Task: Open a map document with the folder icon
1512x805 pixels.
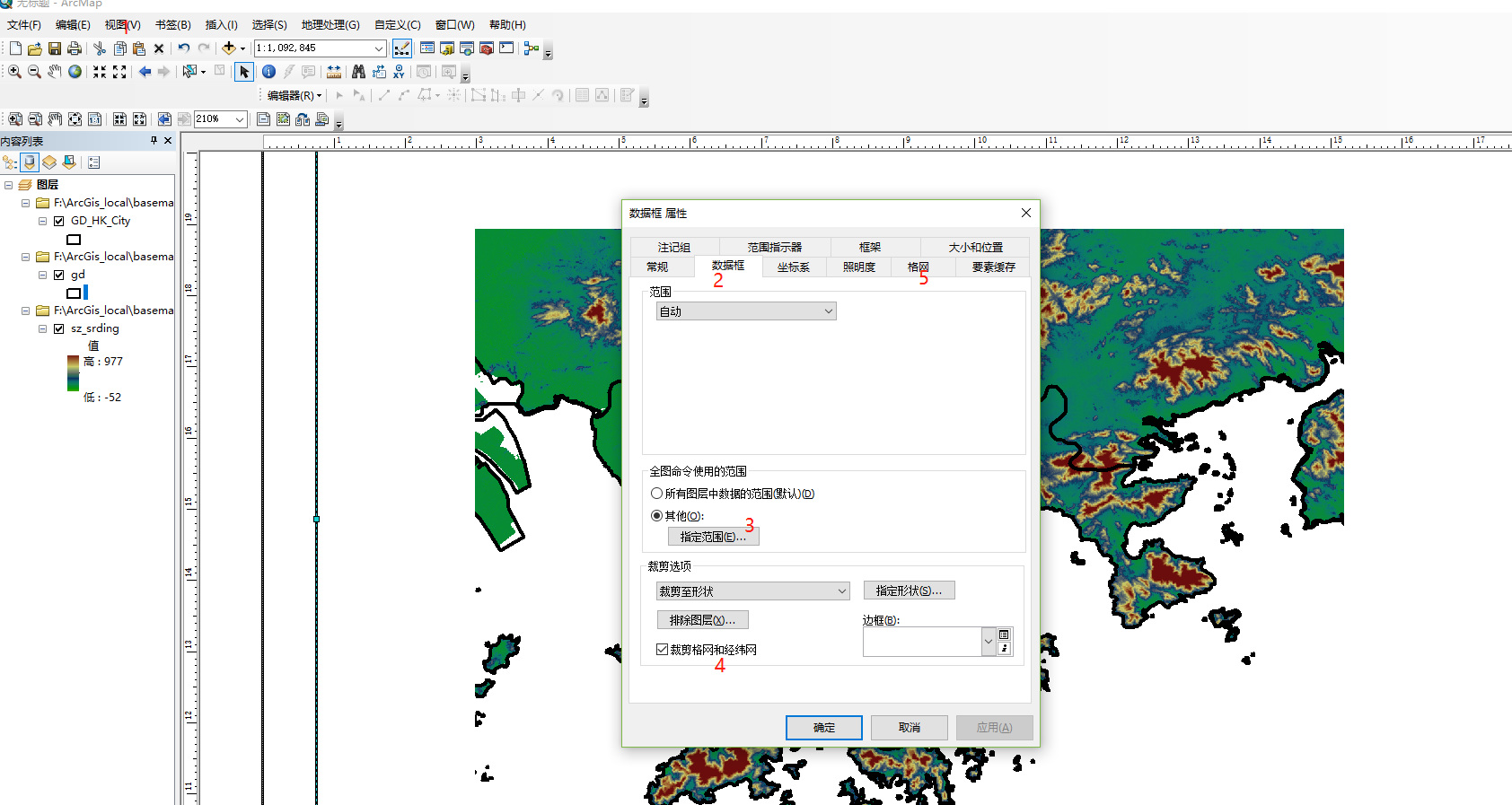Action: (35, 48)
